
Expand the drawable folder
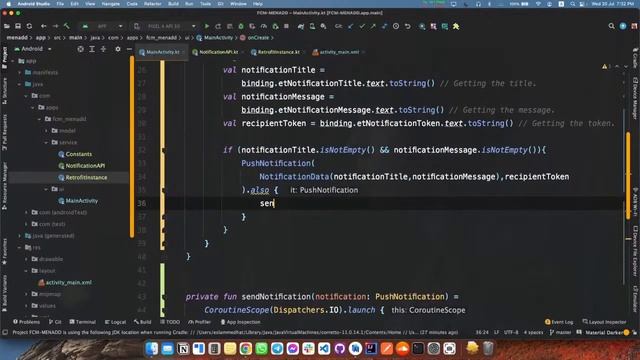(x=27, y=259)
